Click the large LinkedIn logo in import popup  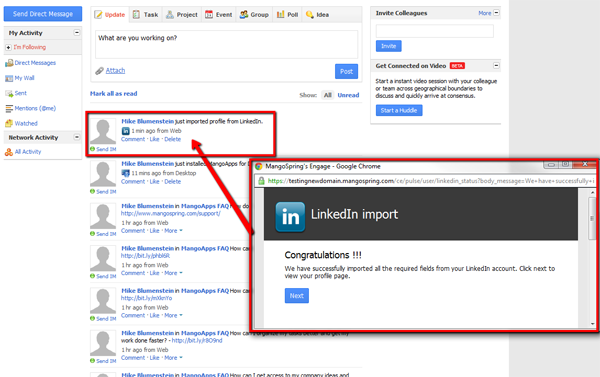[x=290, y=217]
